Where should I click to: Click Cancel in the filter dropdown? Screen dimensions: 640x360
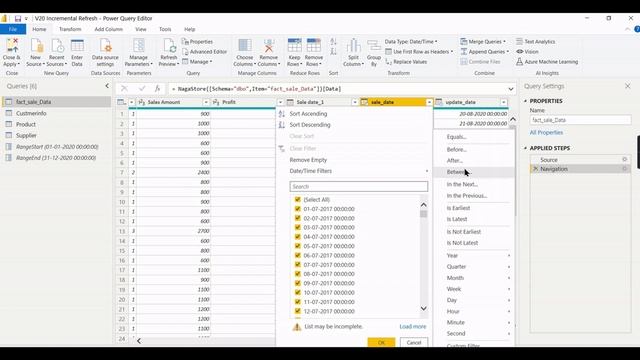coord(414,342)
